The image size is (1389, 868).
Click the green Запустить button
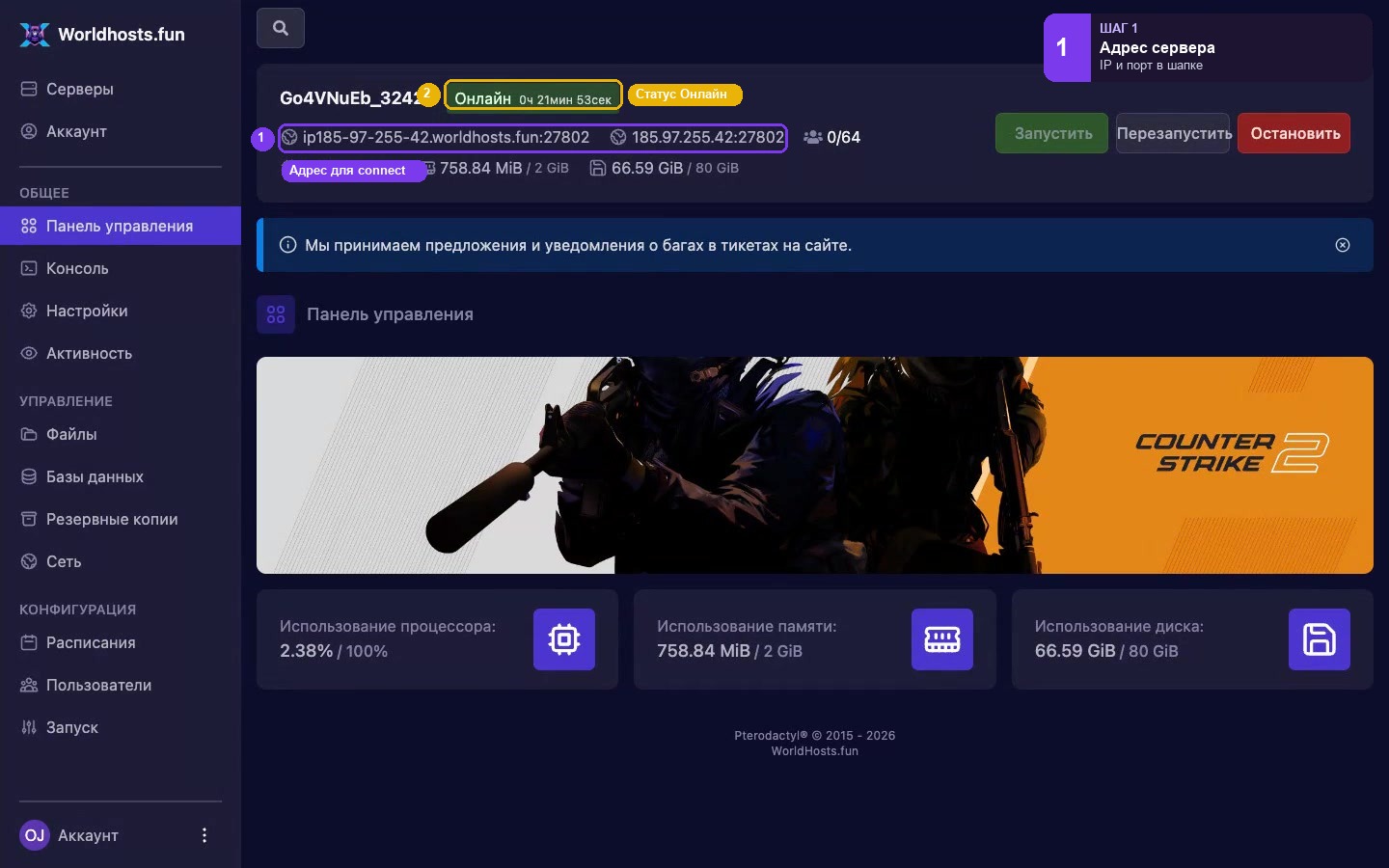(1052, 133)
